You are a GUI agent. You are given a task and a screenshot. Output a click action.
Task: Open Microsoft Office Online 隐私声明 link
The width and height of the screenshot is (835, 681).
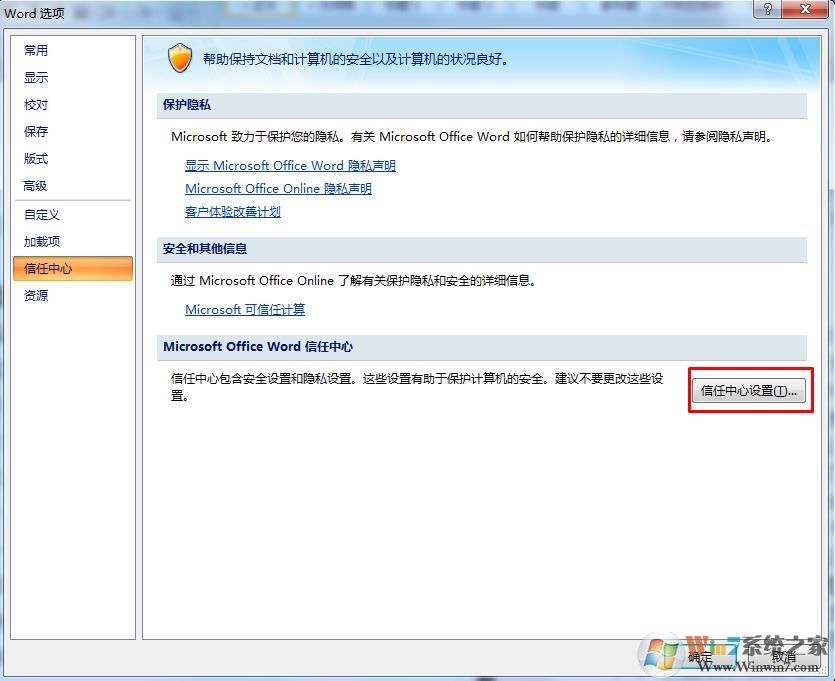click(279, 188)
